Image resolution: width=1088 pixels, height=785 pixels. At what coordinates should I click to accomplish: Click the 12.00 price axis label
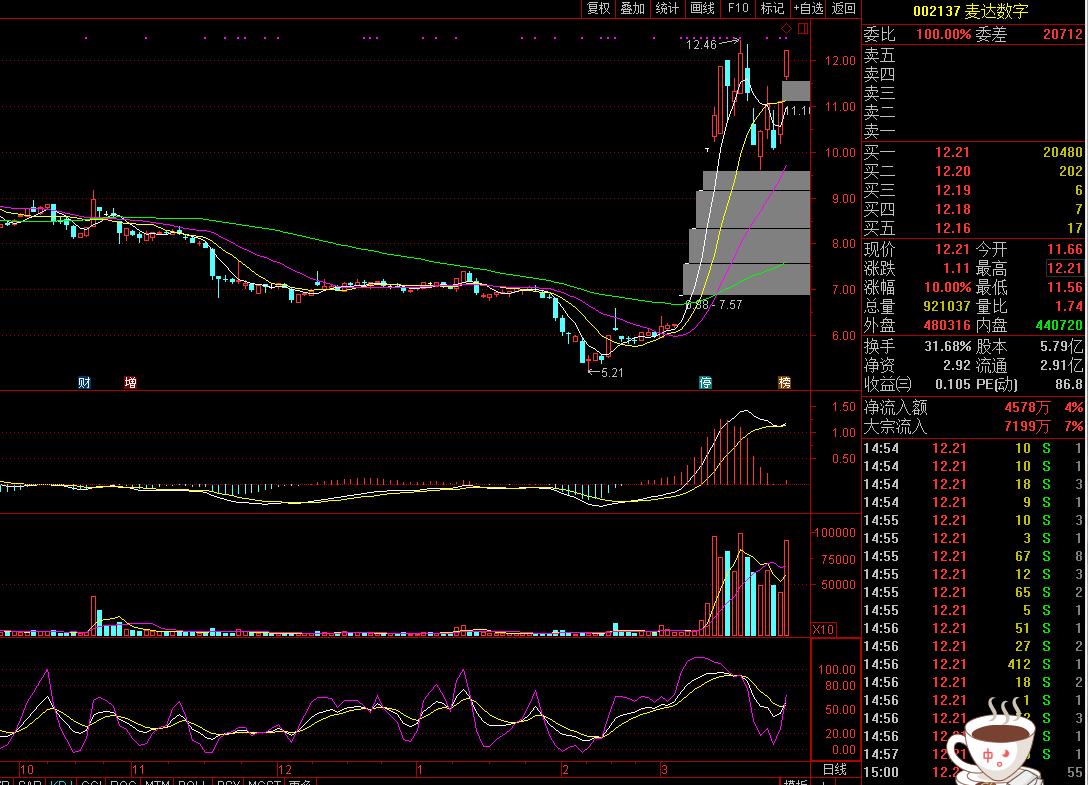click(x=840, y=61)
